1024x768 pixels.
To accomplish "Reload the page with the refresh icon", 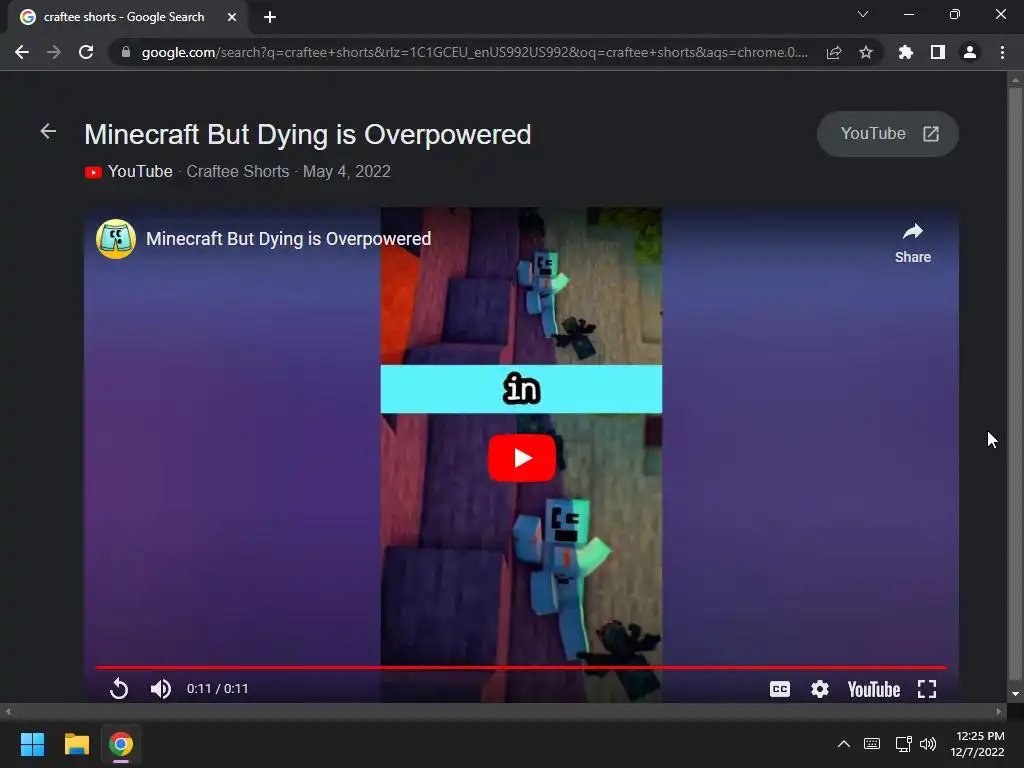I will pyautogui.click(x=86, y=52).
